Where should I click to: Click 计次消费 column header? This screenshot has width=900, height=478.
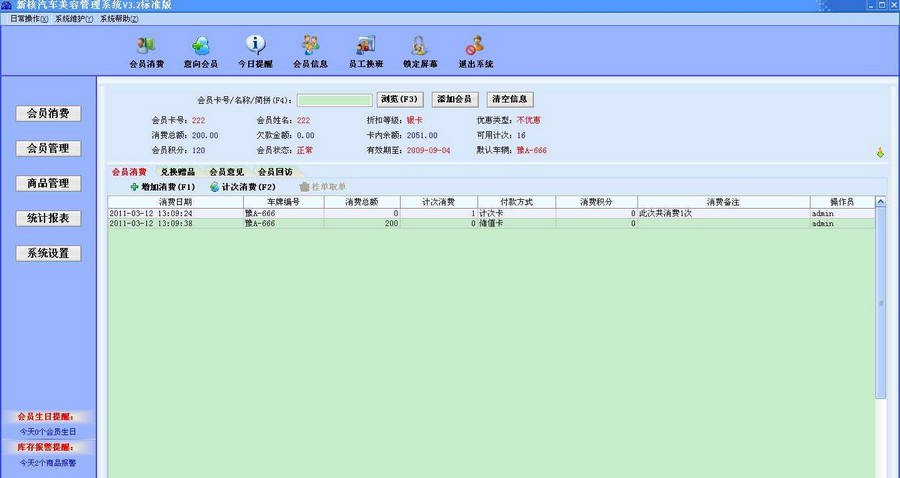coord(439,202)
